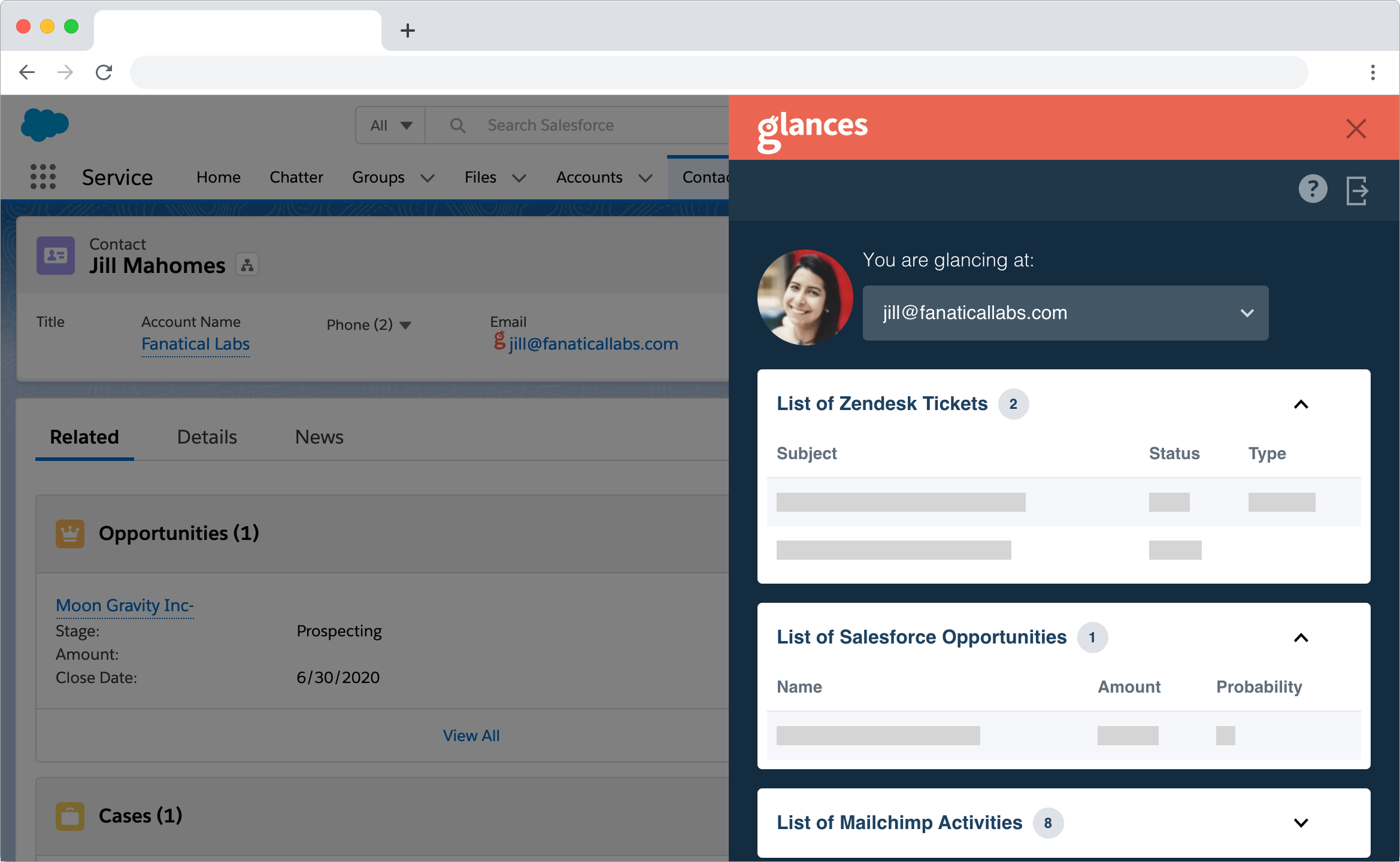Open the Opportunities (1) heading
1400x862 pixels.
179,533
